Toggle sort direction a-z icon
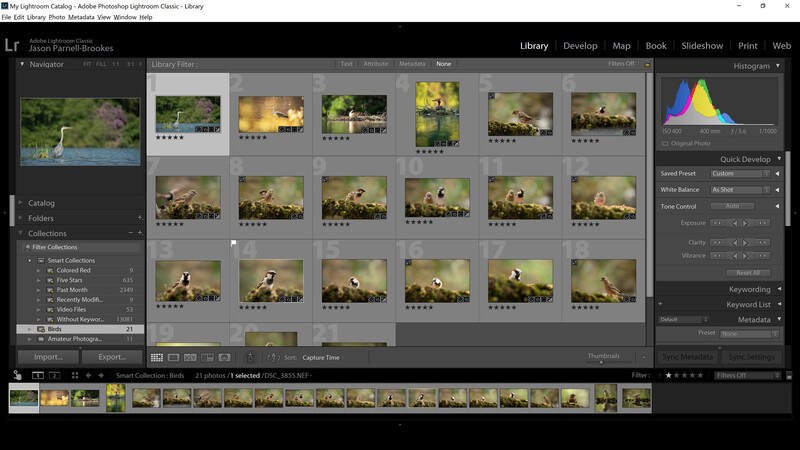This screenshot has height=450, width=800. point(273,358)
